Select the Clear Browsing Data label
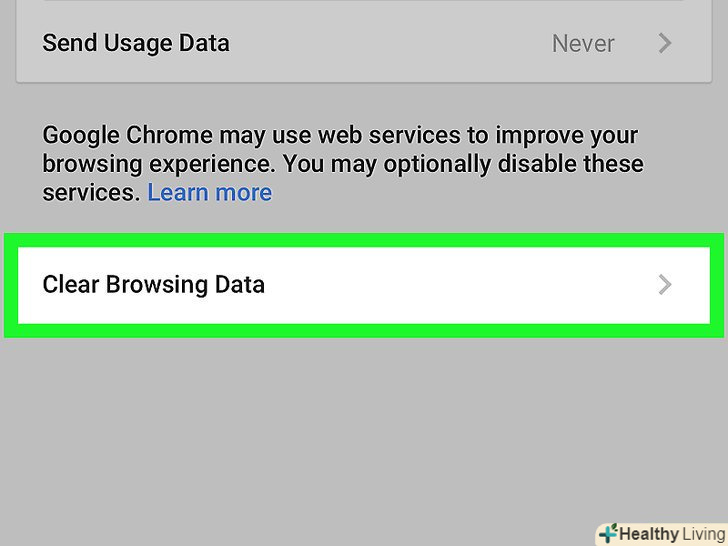The width and height of the screenshot is (728, 546). tap(153, 285)
